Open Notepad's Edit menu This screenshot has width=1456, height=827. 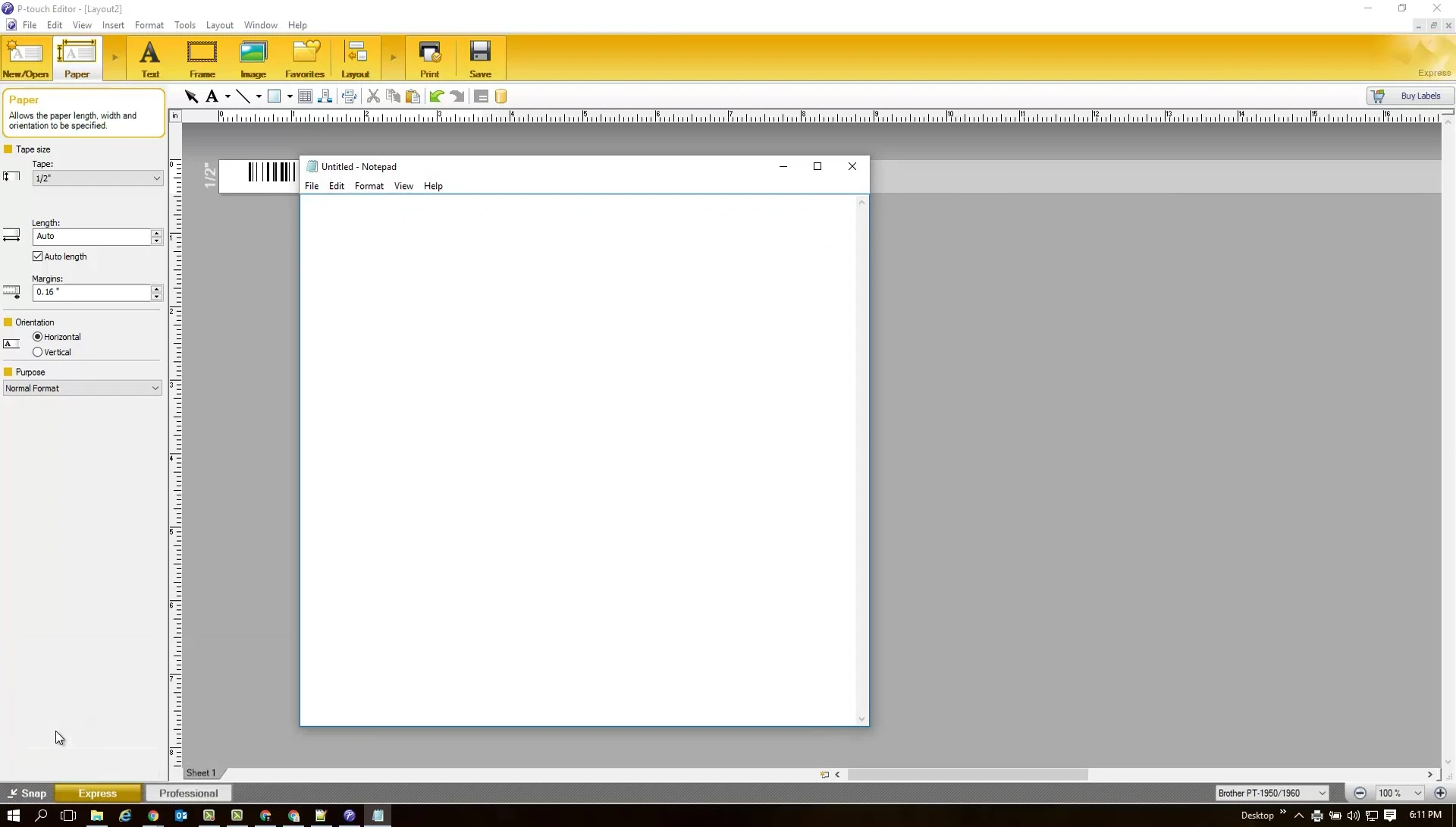(337, 186)
